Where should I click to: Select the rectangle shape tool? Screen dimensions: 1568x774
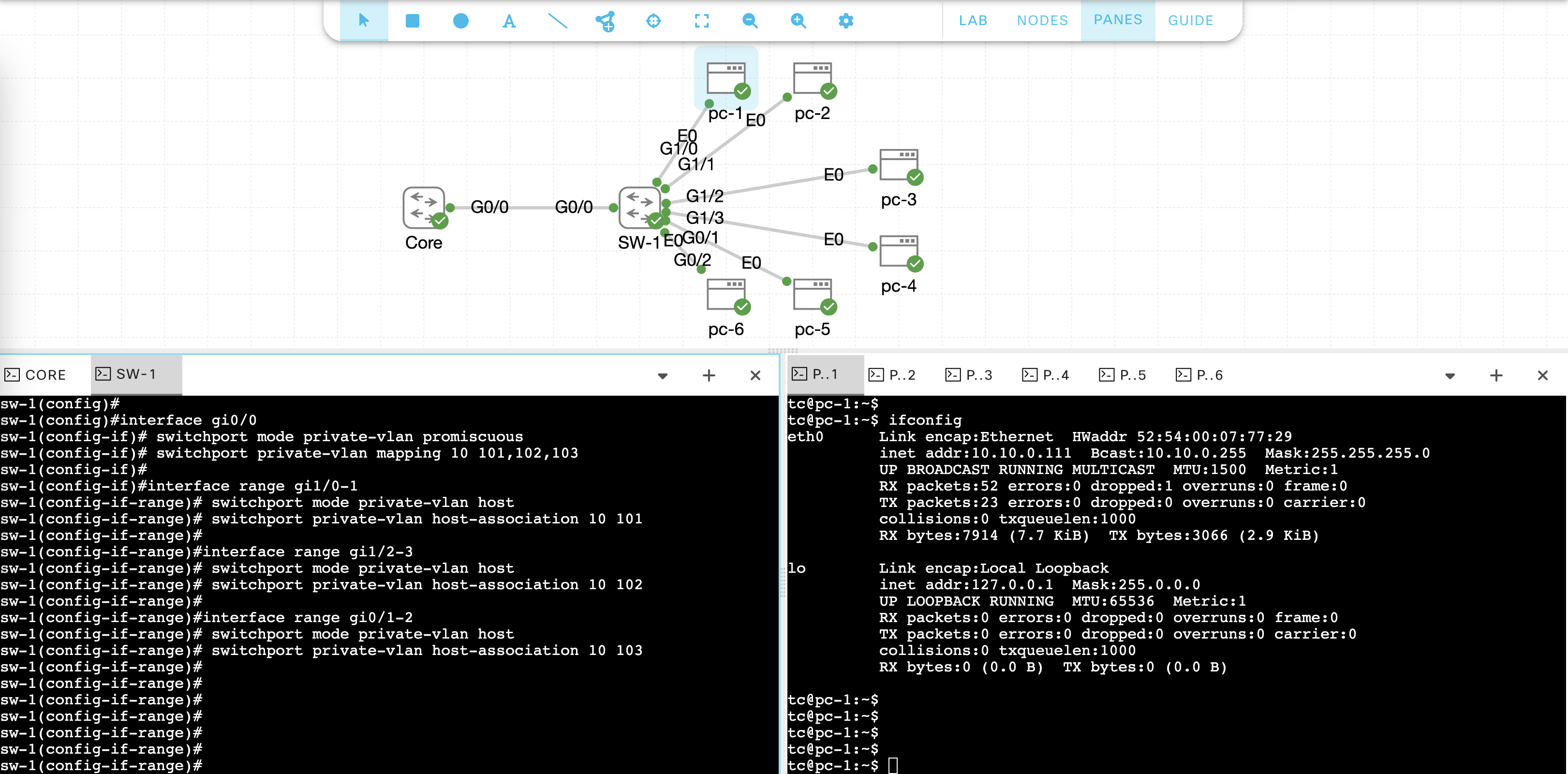[x=412, y=21]
